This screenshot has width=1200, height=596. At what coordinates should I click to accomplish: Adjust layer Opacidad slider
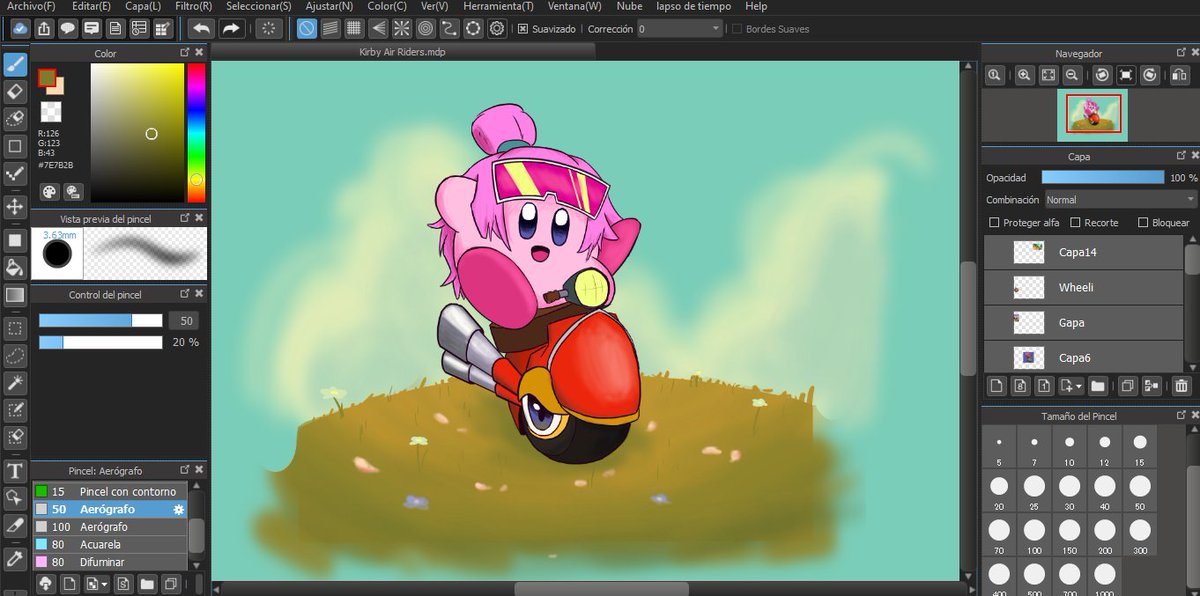[1103, 177]
